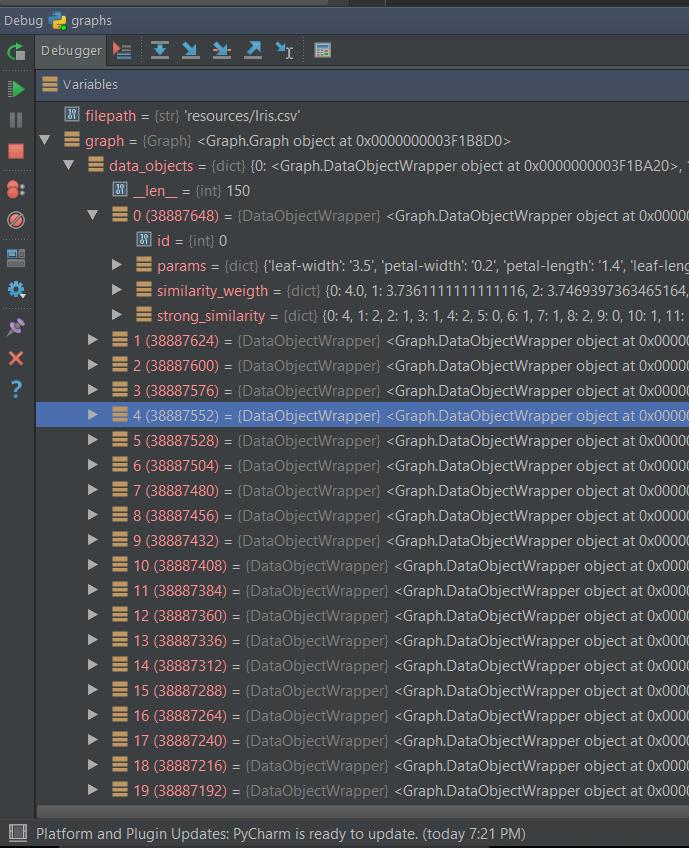Click Run to Cursor icon

(x=284, y=51)
